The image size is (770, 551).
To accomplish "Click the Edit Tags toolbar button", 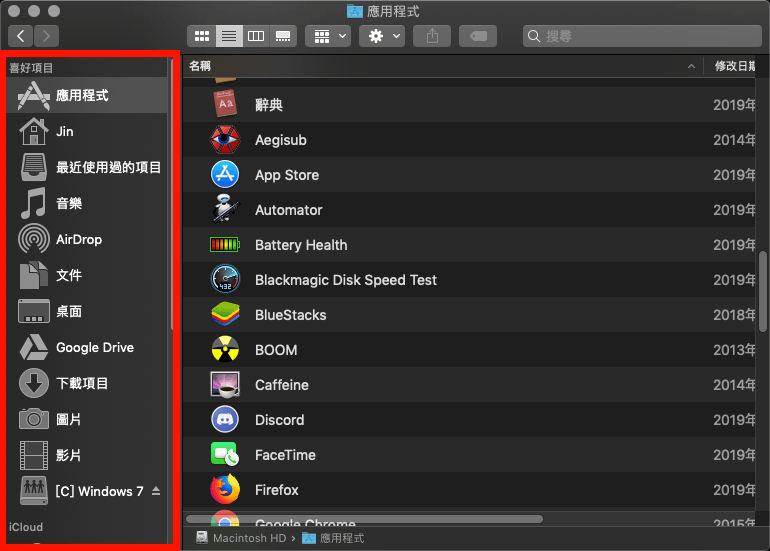I will click(x=478, y=36).
